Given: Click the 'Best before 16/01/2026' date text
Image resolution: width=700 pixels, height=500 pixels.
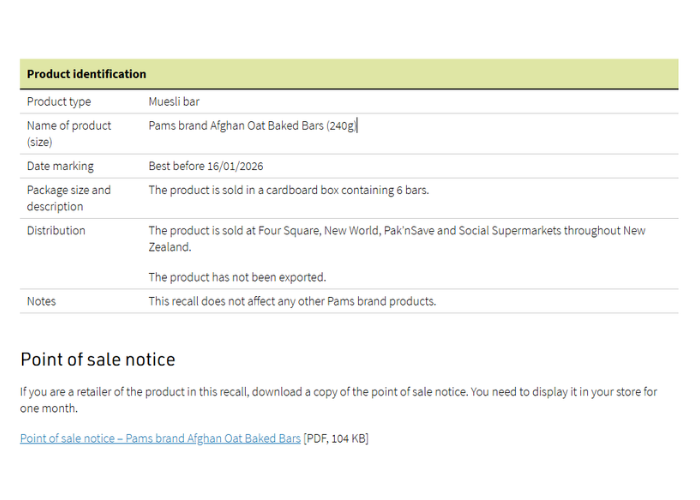Looking at the screenshot, I should [206, 166].
